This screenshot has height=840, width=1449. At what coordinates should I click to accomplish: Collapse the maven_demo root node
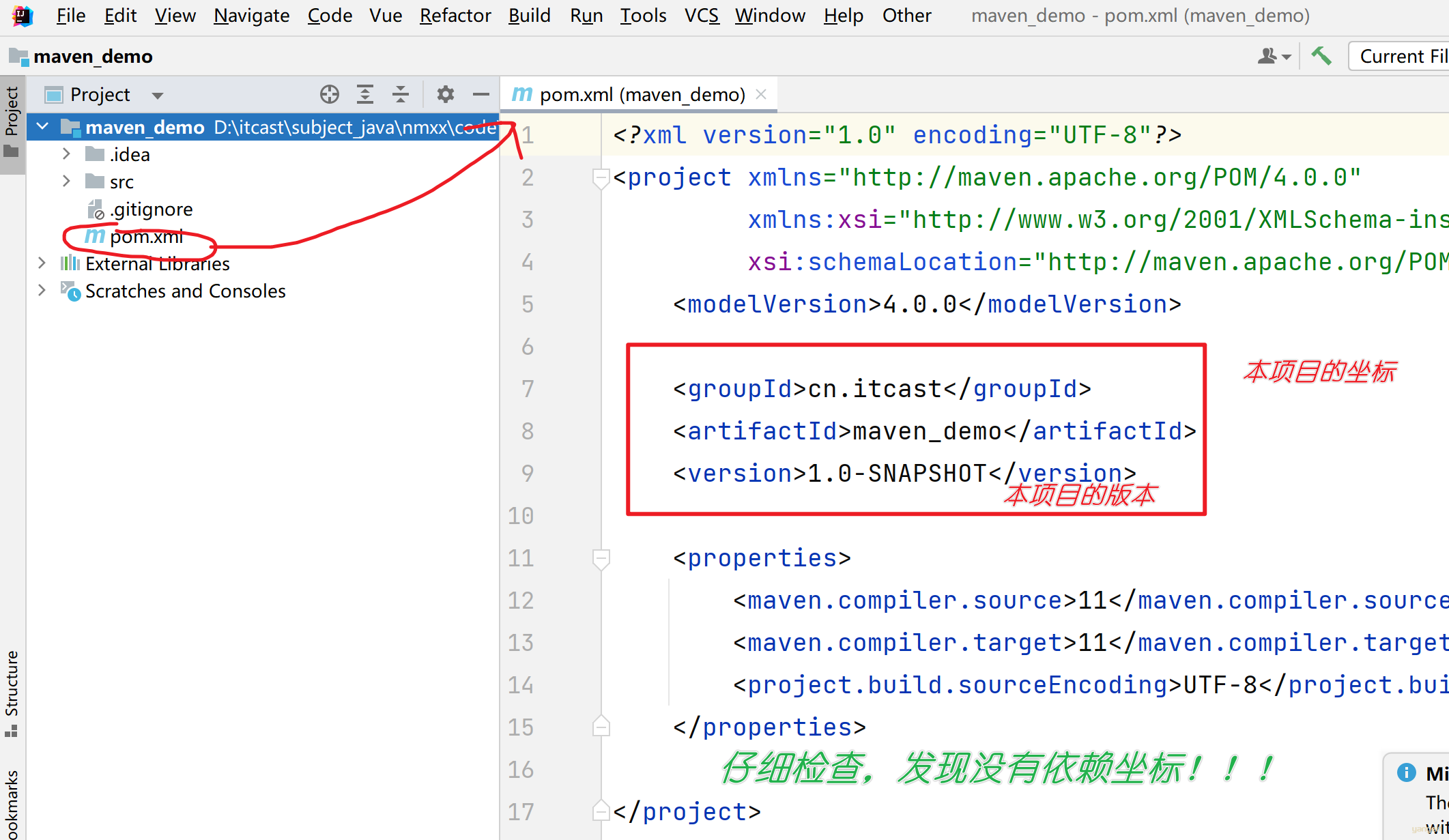click(42, 126)
